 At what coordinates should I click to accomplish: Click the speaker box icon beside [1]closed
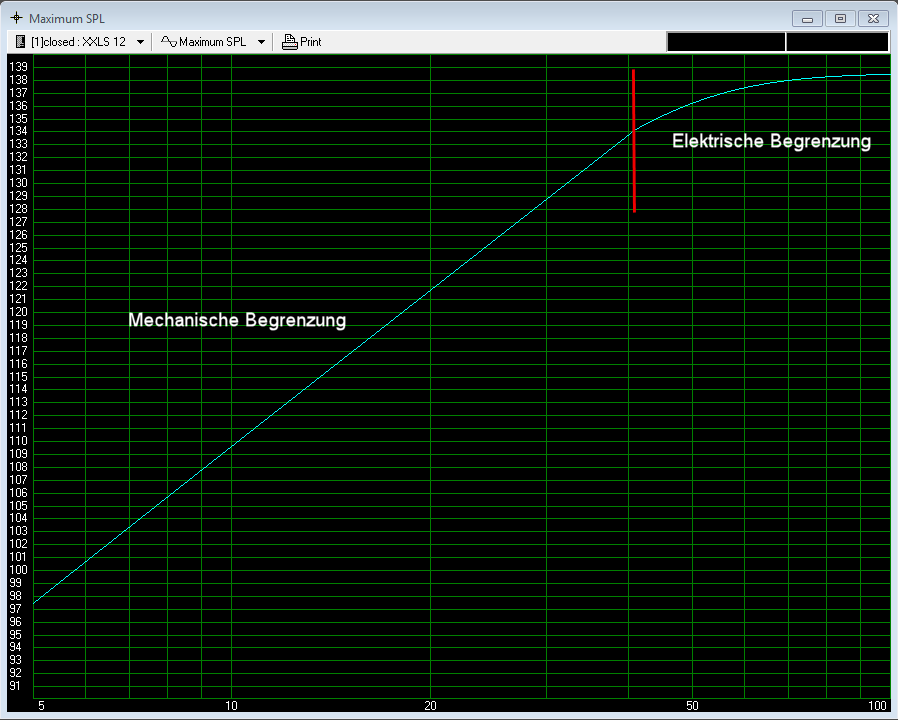click(x=21, y=42)
